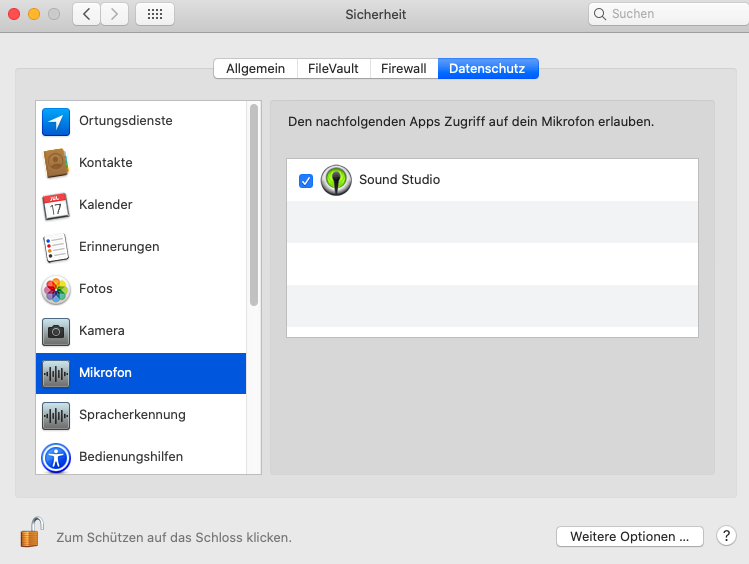The height and width of the screenshot is (564, 749).
Task: Switch to the Allgemein tab
Action: click(255, 69)
